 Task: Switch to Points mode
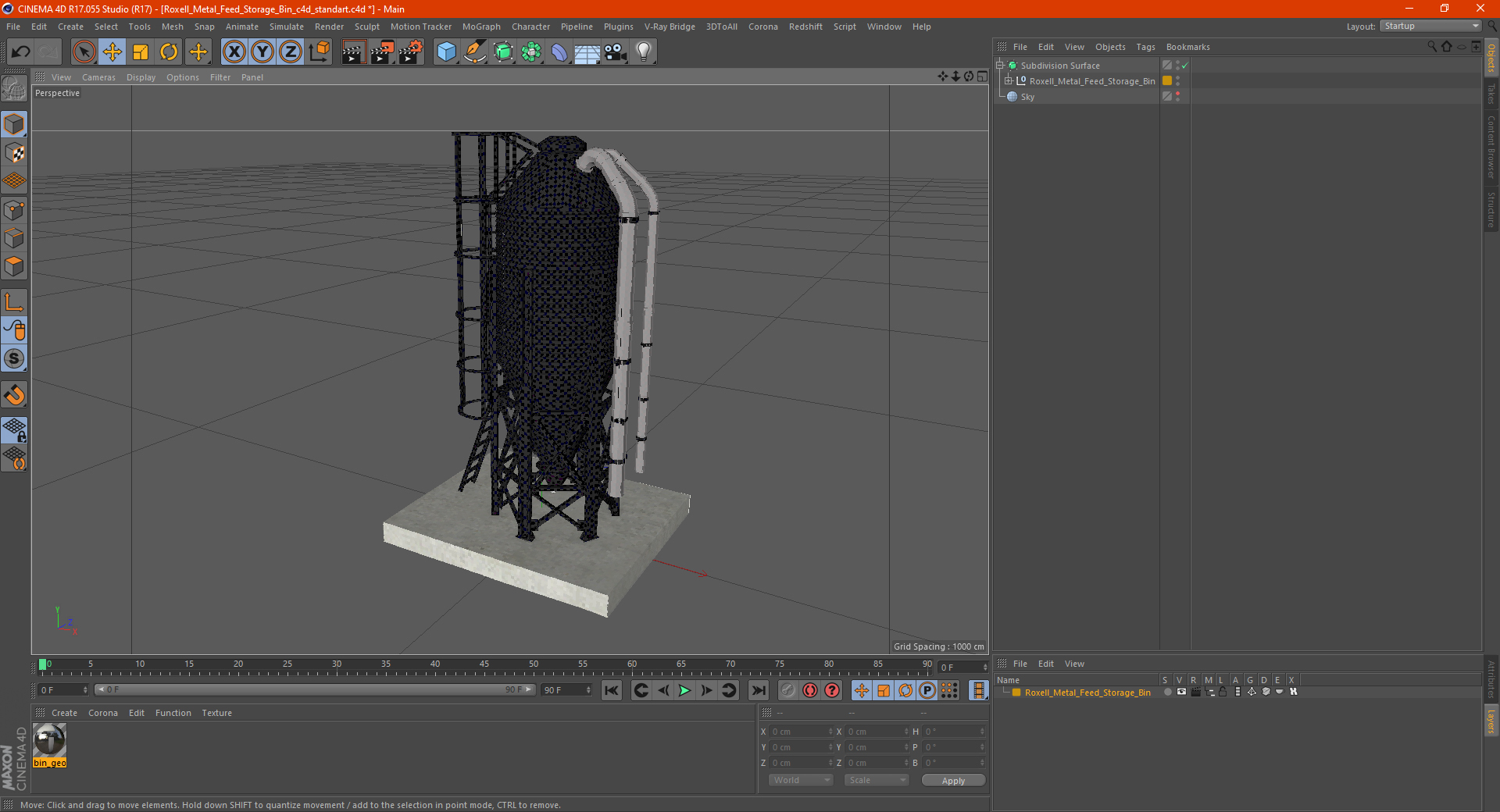[14, 210]
